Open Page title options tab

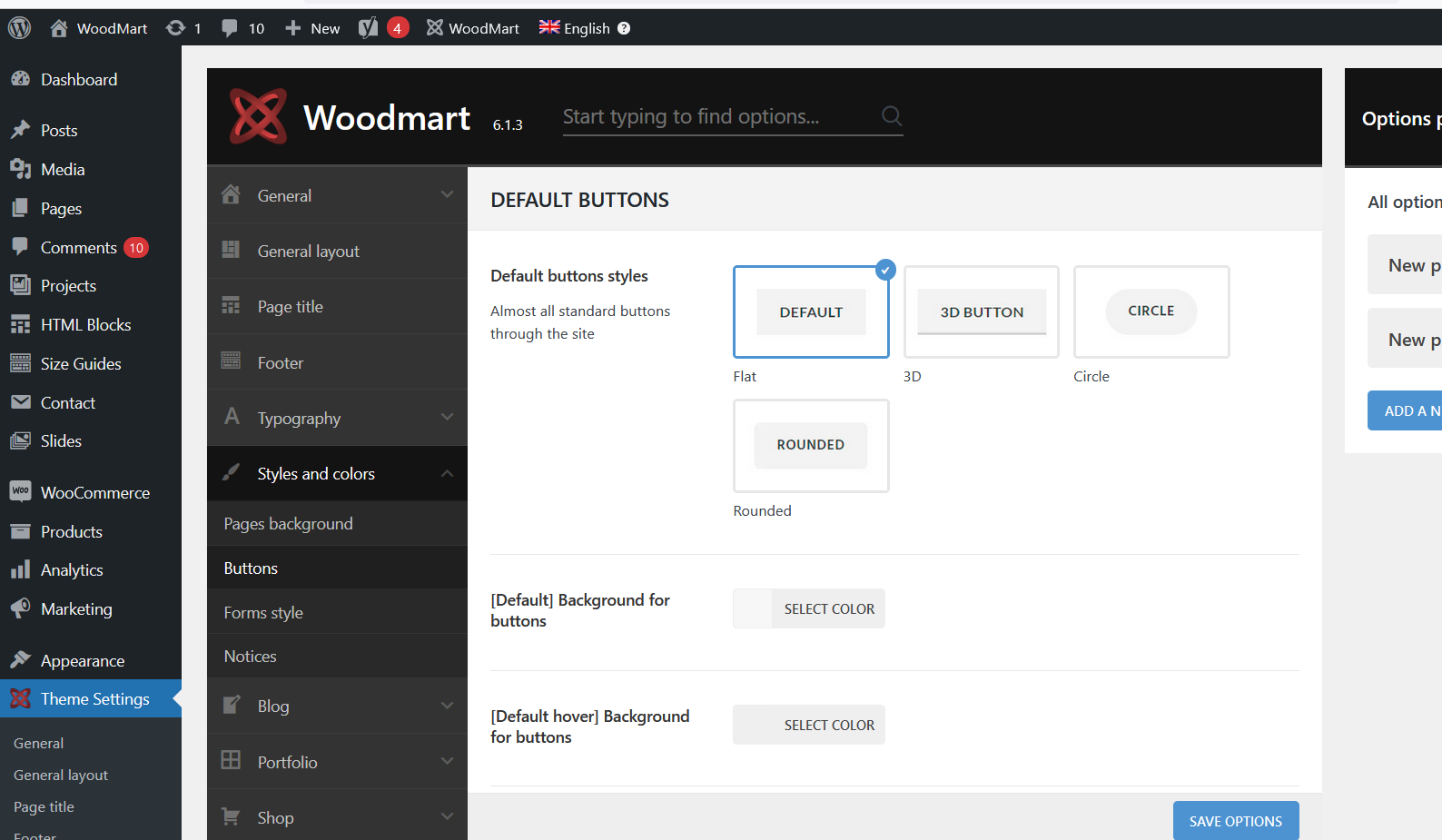pyautogui.click(x=337, y=306)
